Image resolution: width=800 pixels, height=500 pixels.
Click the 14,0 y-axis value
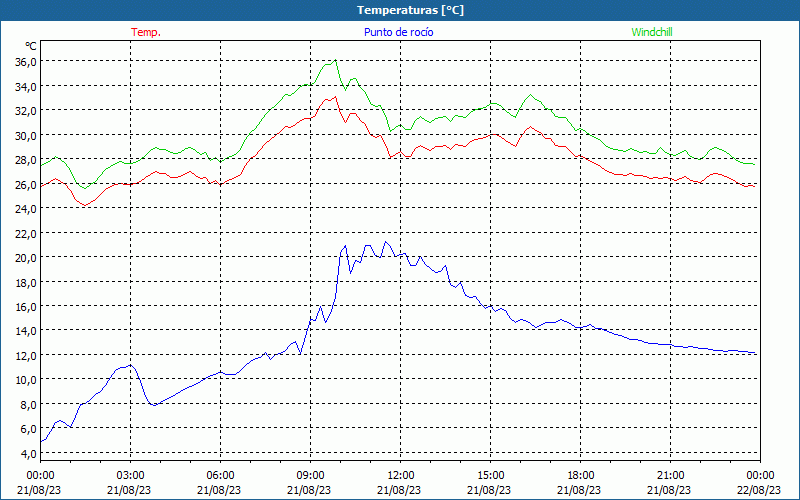click(26, 331)
